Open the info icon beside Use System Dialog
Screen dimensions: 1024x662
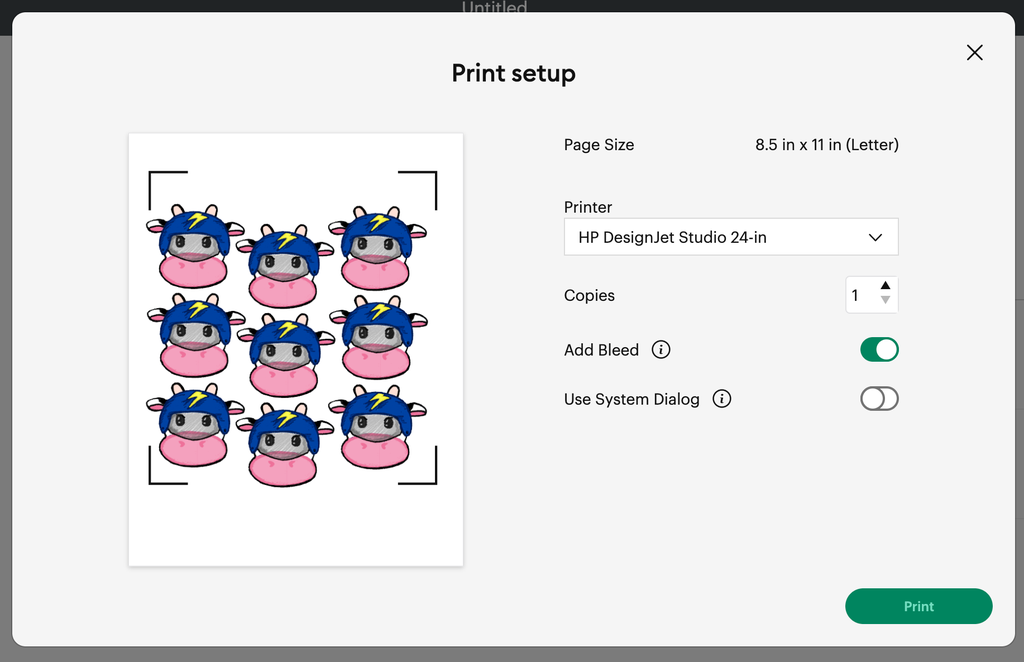point(722,399)
